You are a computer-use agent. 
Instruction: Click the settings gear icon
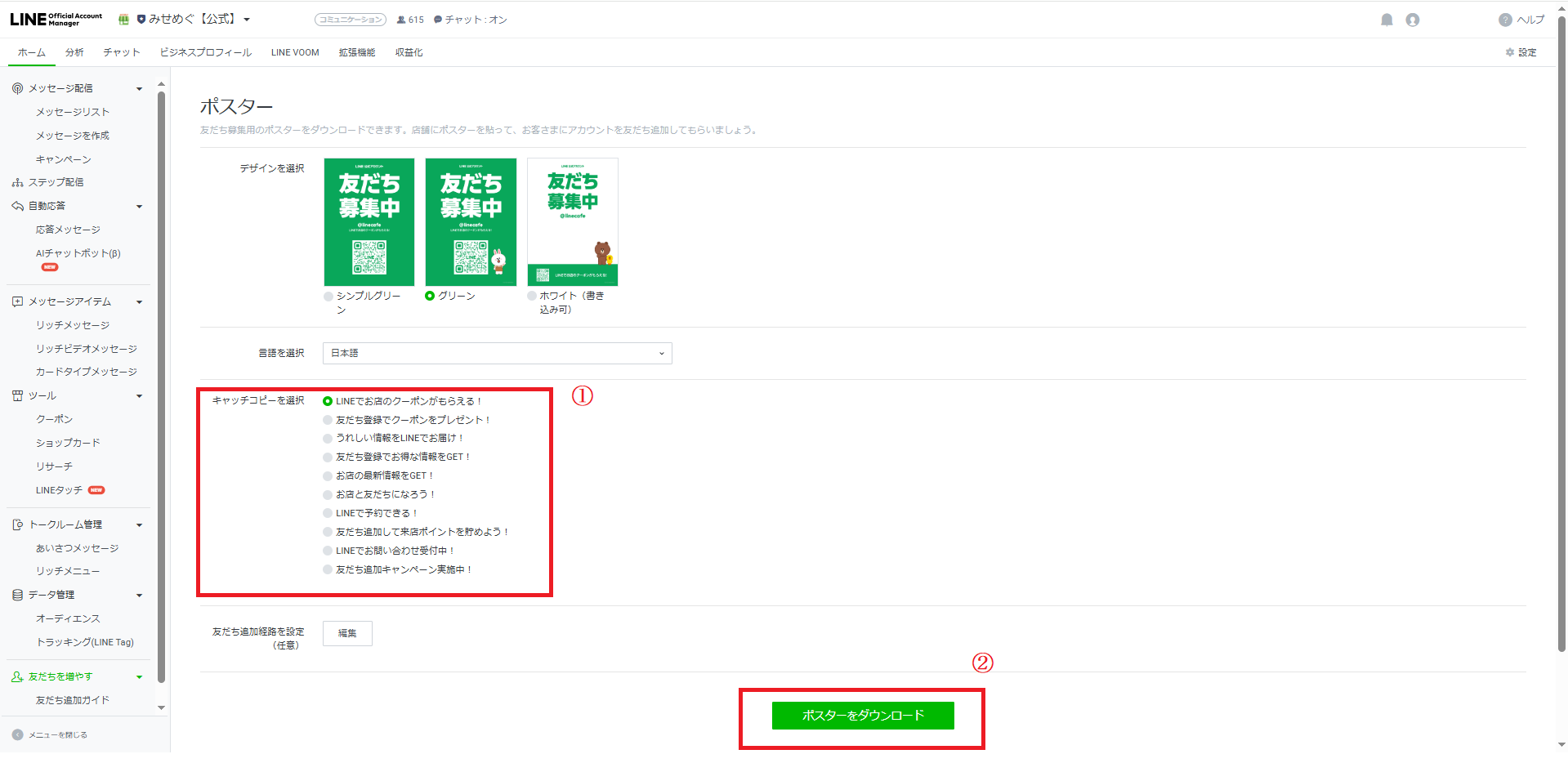pos(1510,52)
